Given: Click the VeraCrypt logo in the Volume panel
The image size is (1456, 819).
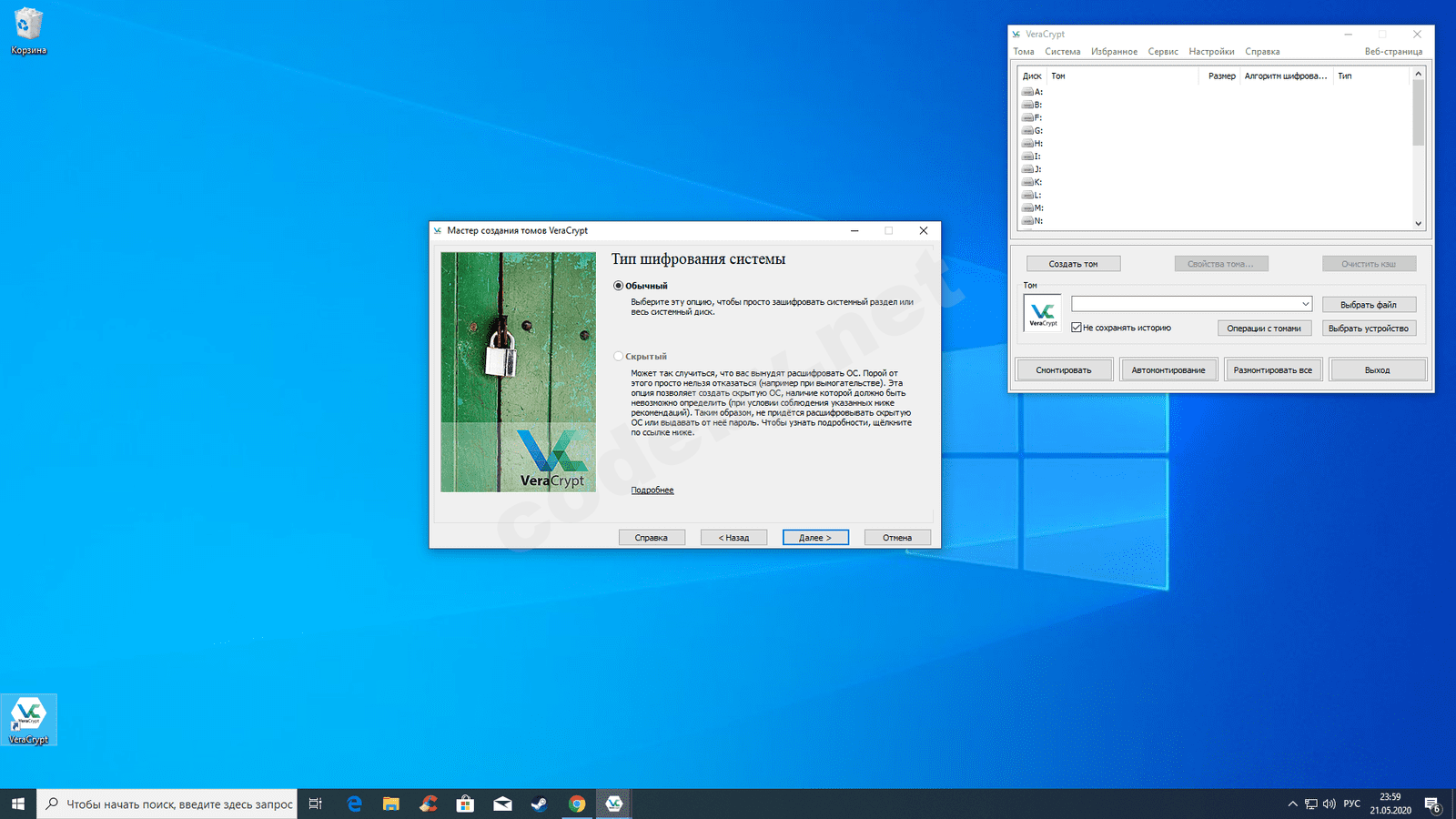Looking at the screenshot, I should (1043, 313).
